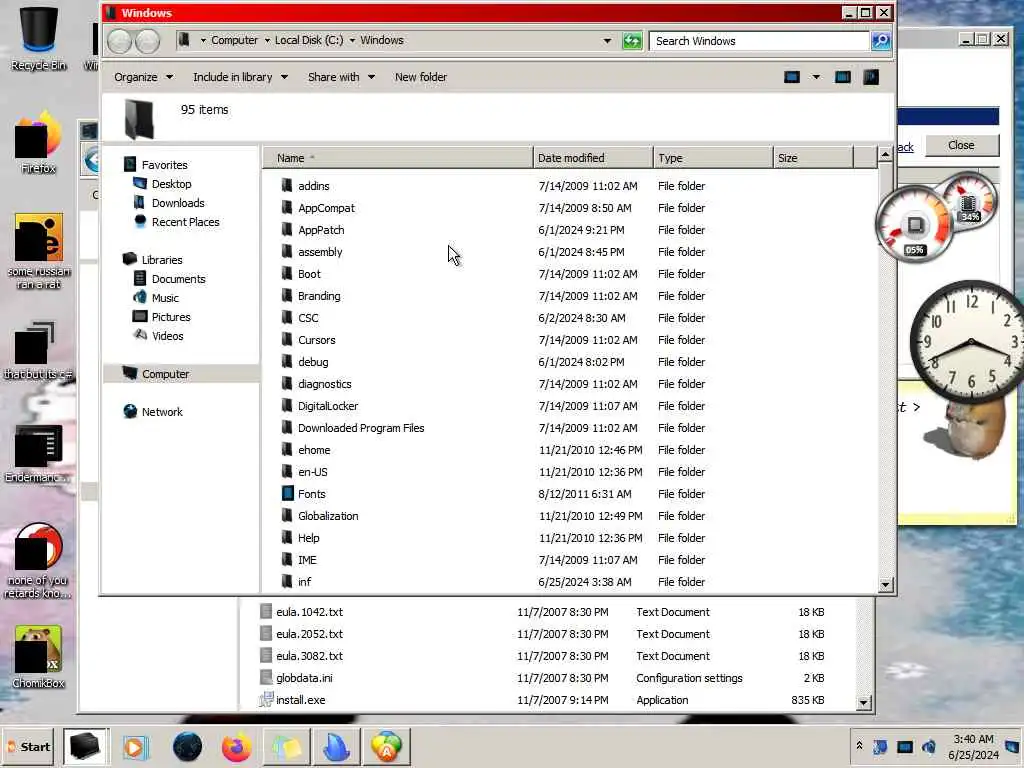Expand address bar history dropdown

607,40
